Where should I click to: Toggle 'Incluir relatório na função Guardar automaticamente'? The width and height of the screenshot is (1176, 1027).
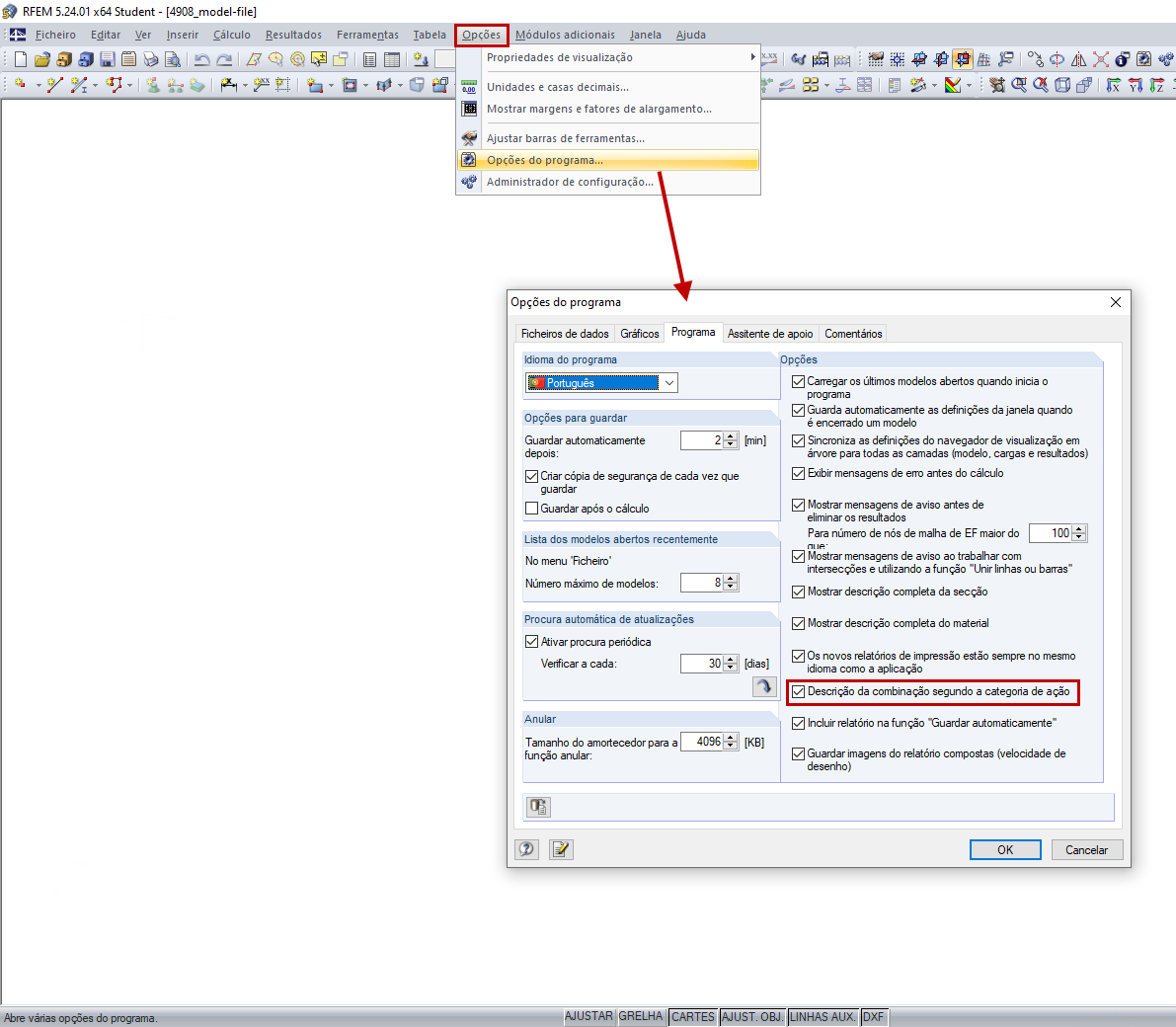[798, 723]
